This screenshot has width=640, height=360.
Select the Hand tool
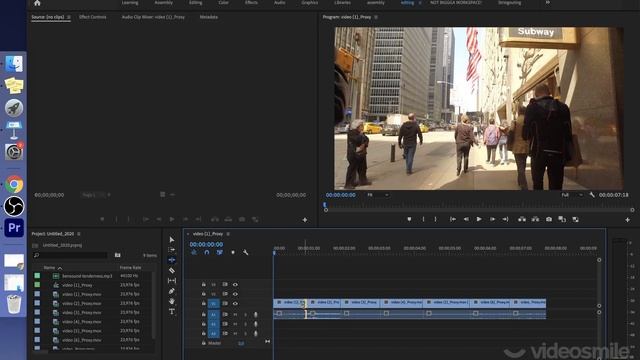click(x=172, y=301)
